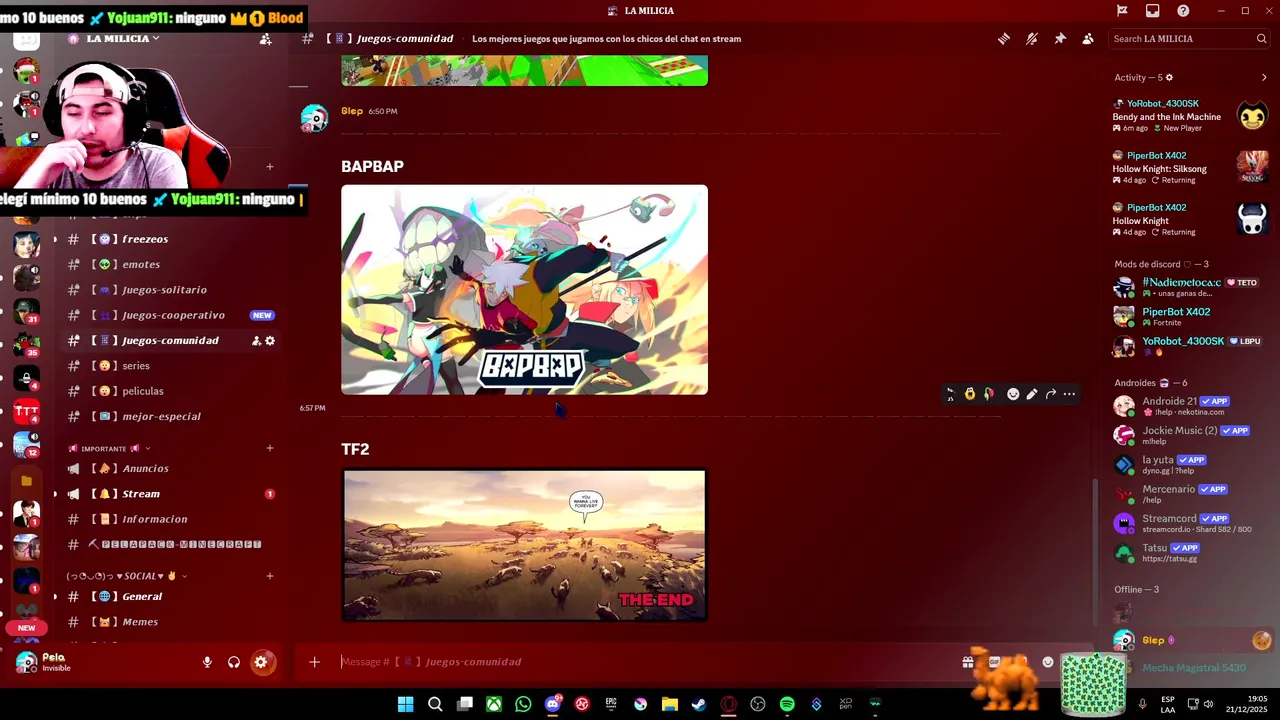Open freezeos channel

point(170,239)
